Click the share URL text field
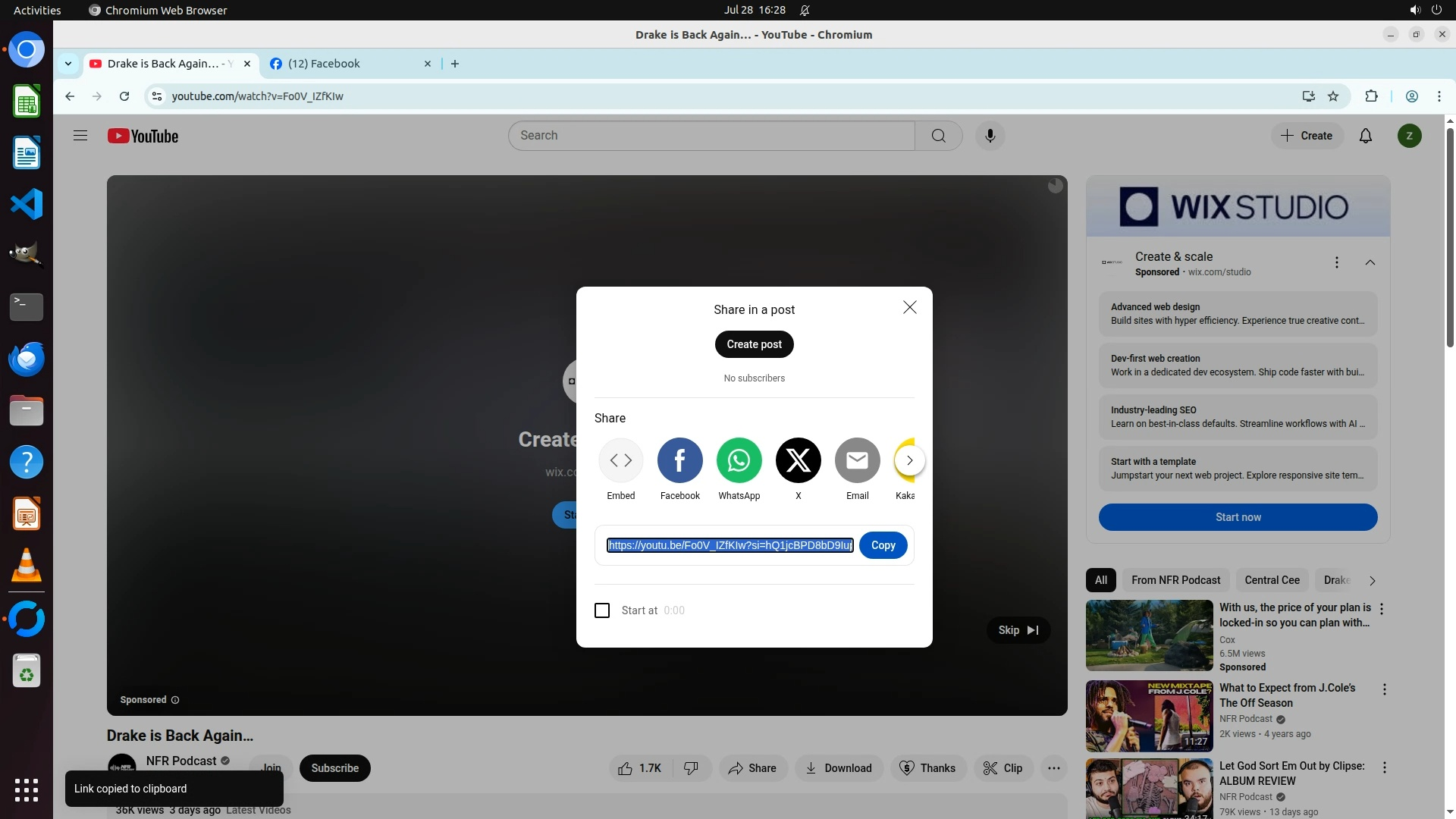This screenshot has width=1456, height=819. [x=730, y=545]
